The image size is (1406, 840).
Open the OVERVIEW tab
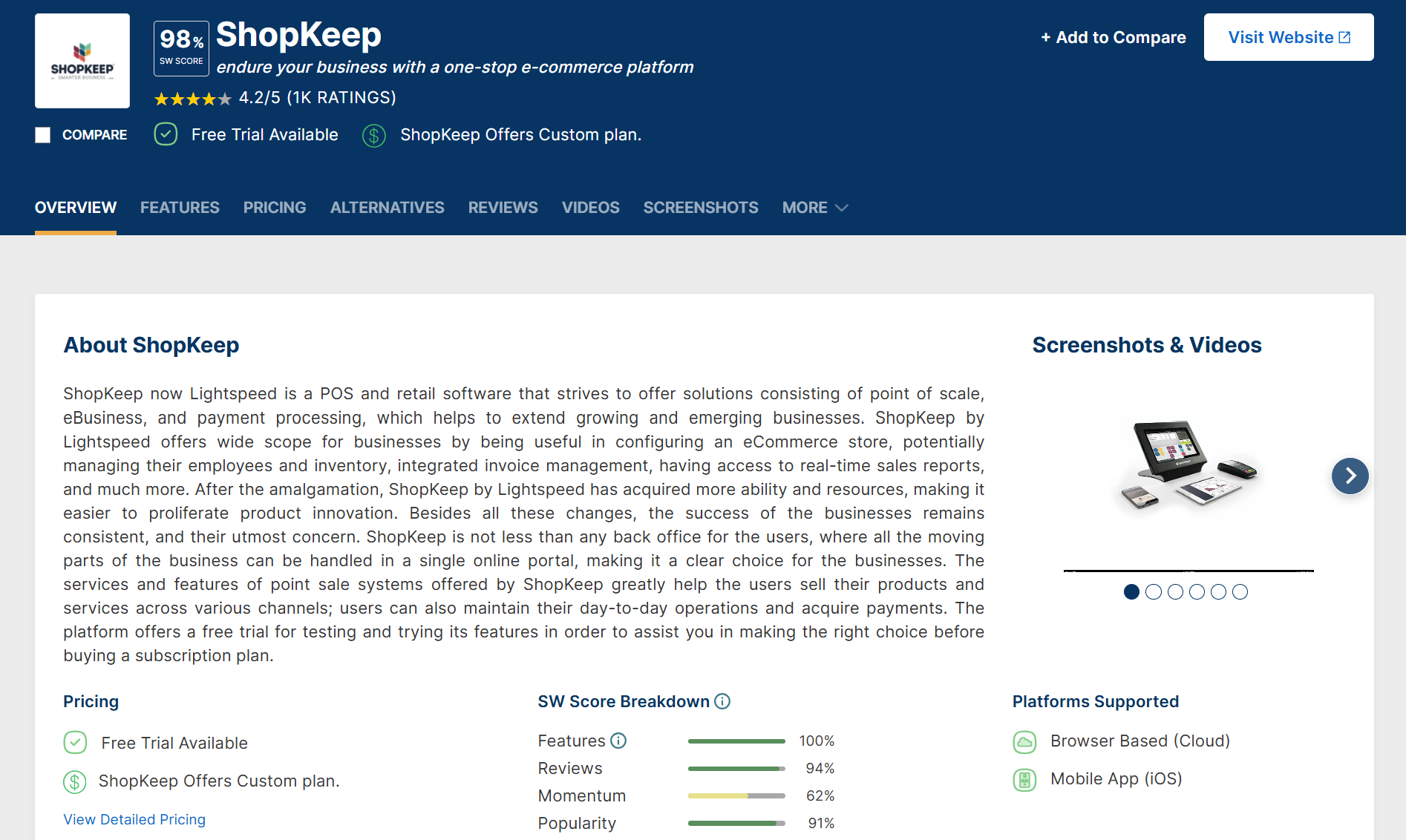tap(76, 208)
